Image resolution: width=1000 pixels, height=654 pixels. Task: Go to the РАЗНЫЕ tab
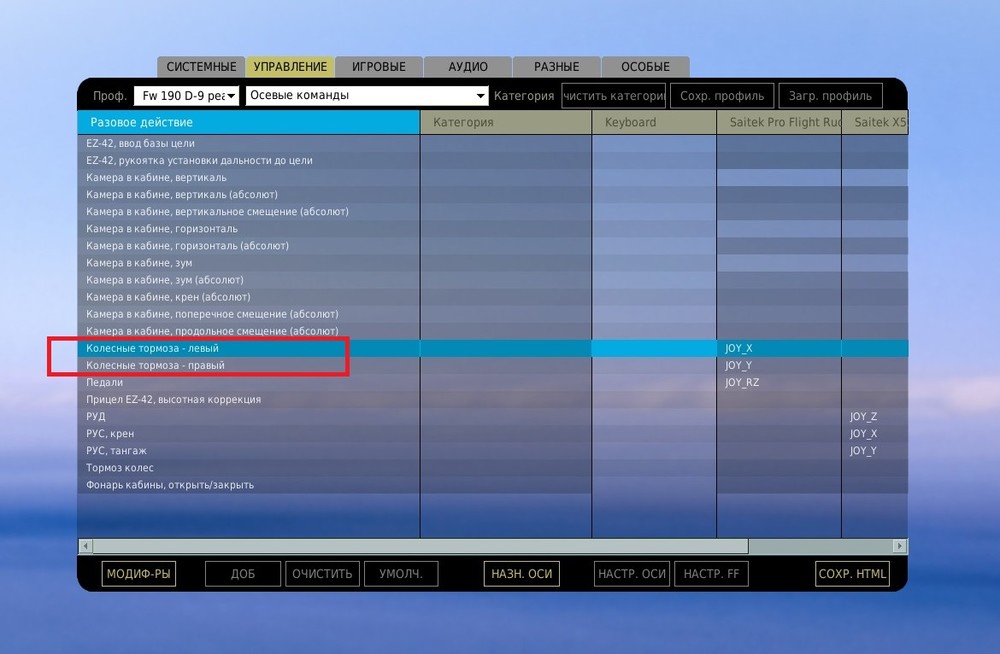pos(557,67)
